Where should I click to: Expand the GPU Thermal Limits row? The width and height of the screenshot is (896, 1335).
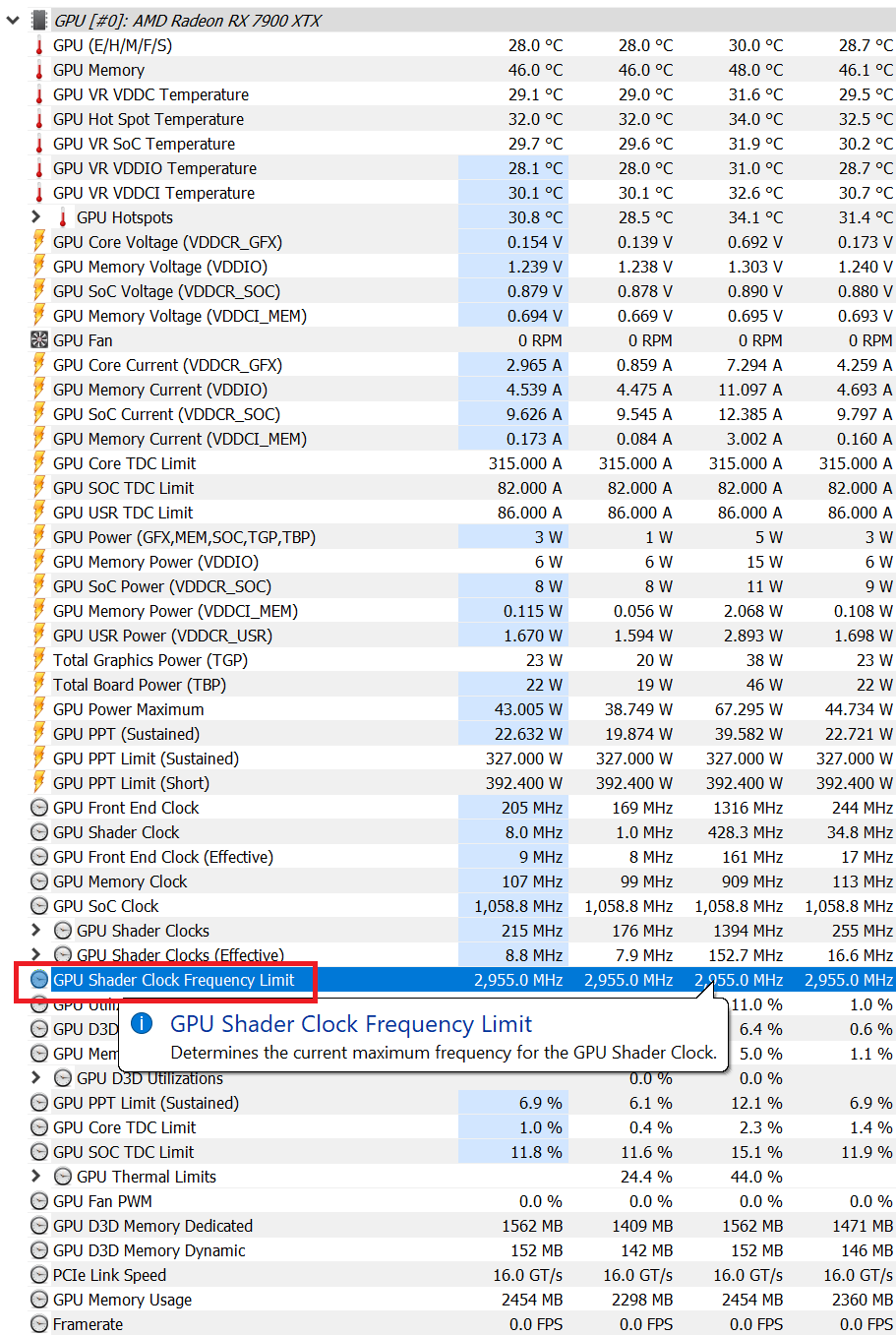click(x=36, y=1176)
